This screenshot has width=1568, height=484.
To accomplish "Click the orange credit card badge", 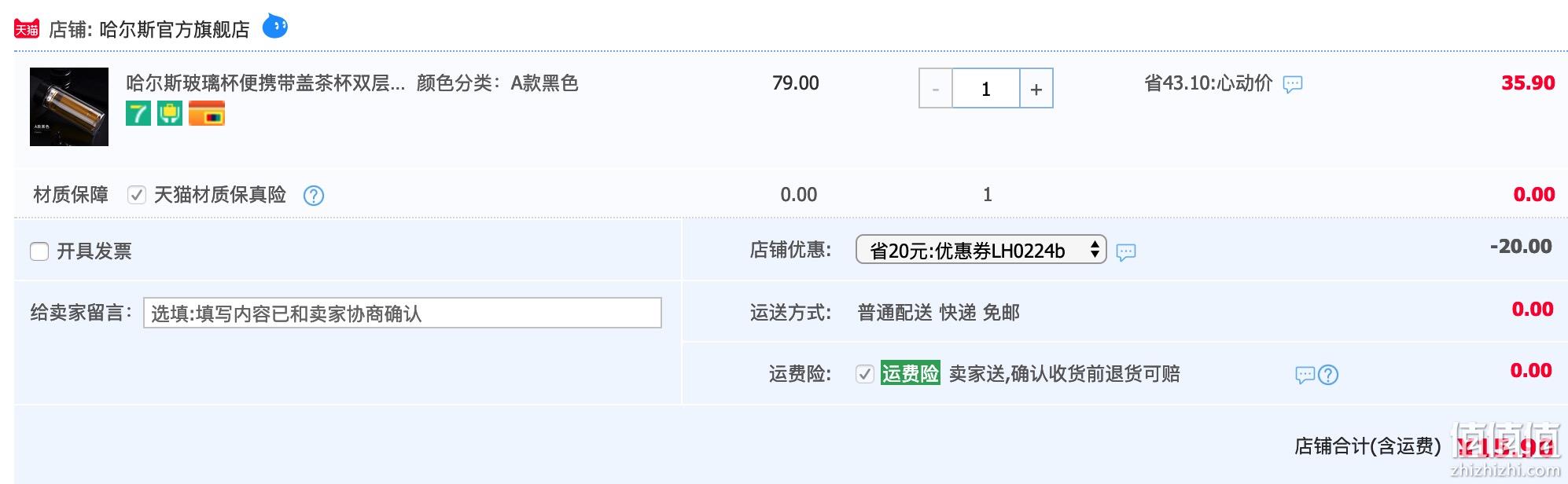I will click(207, 113).
